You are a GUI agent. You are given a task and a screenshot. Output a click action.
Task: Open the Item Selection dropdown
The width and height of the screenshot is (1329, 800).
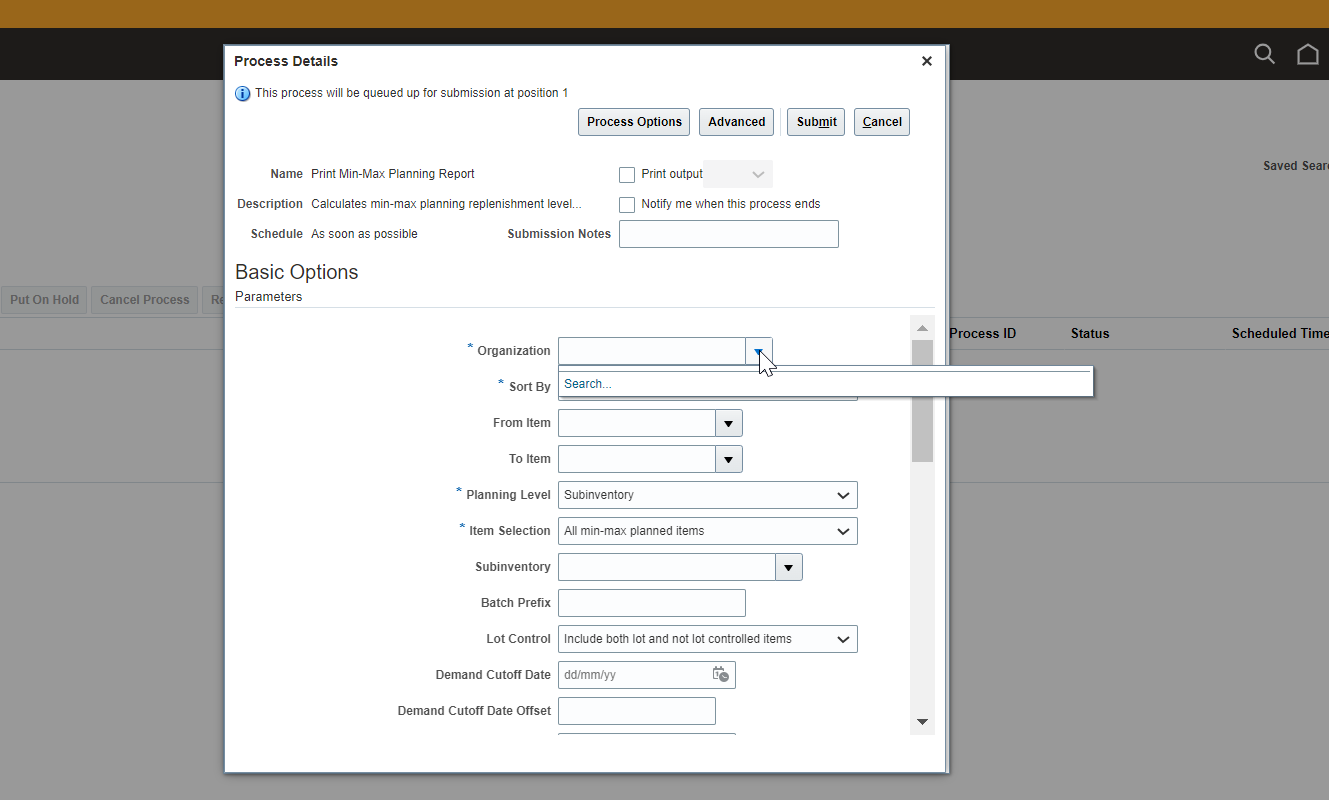845,531
